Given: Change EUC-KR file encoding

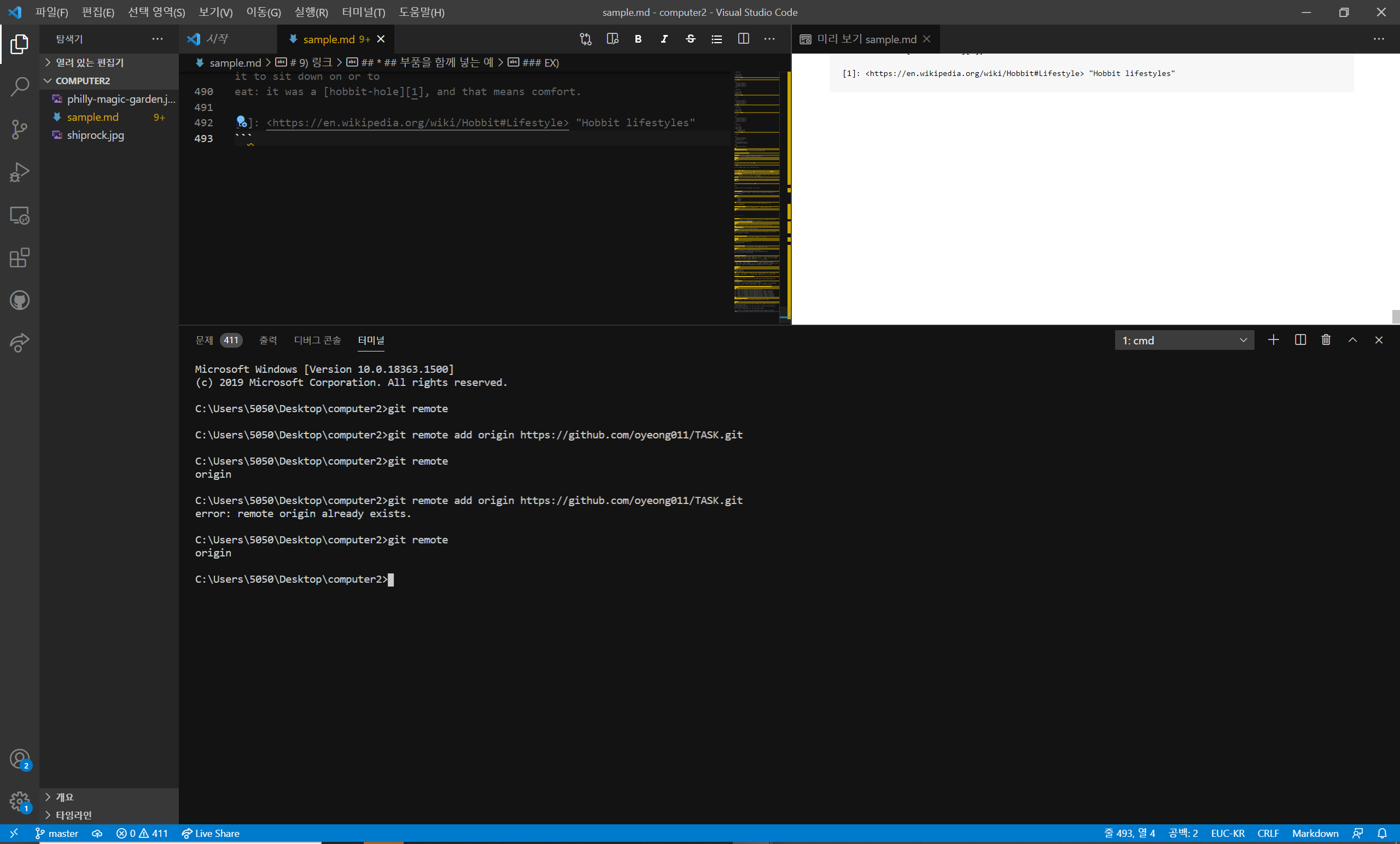Looking at the screenshot, I should click(x=1227, y=833).
